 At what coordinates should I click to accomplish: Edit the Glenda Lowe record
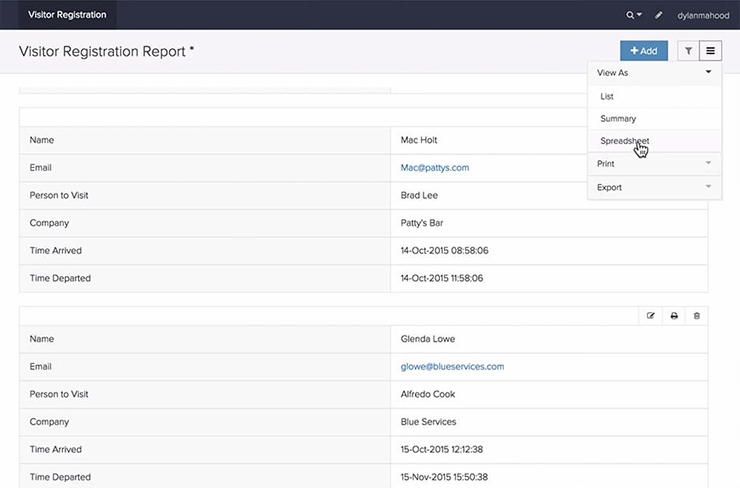tap(651, 316)
